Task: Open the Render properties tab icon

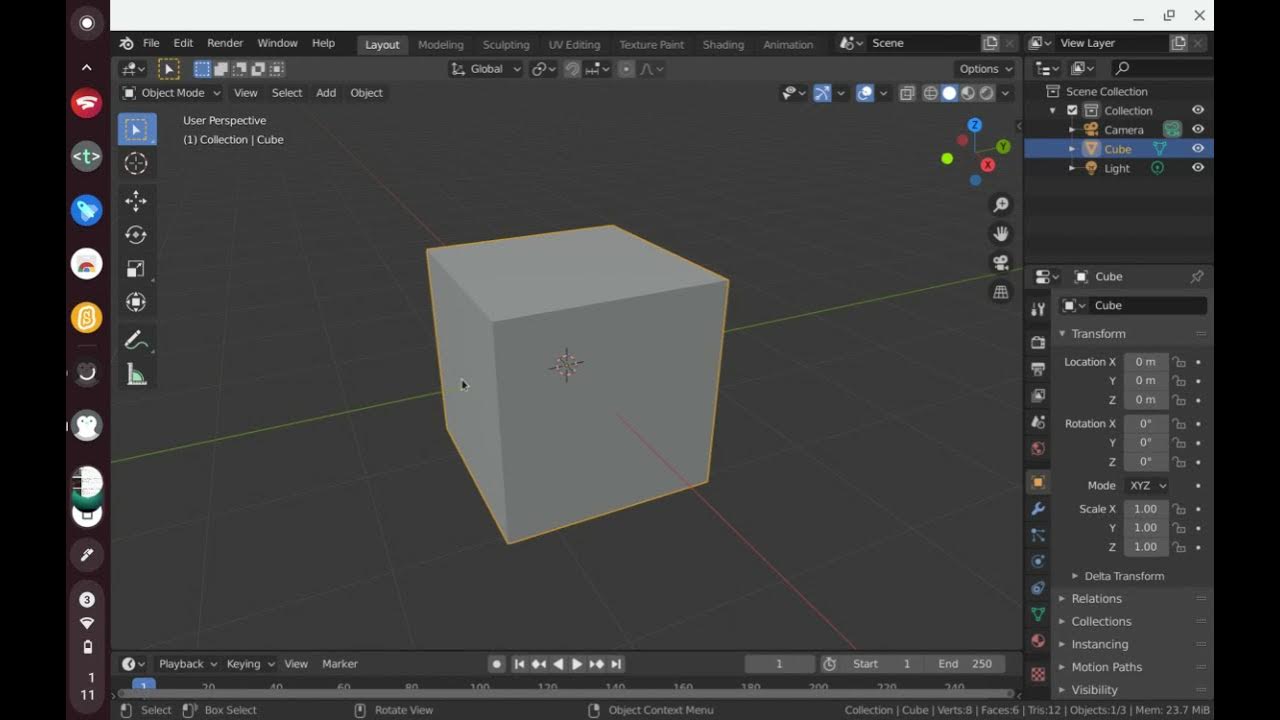Action: (x=1038, y=343)
